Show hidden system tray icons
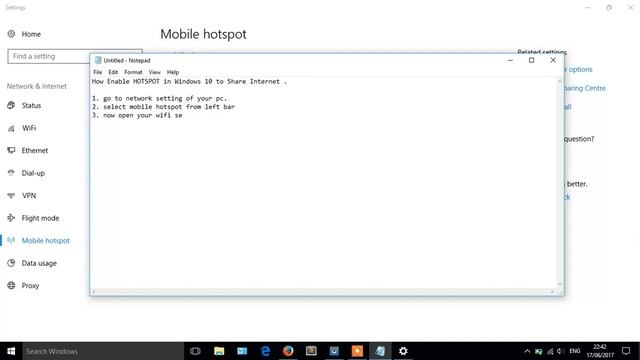 (527, 351)
